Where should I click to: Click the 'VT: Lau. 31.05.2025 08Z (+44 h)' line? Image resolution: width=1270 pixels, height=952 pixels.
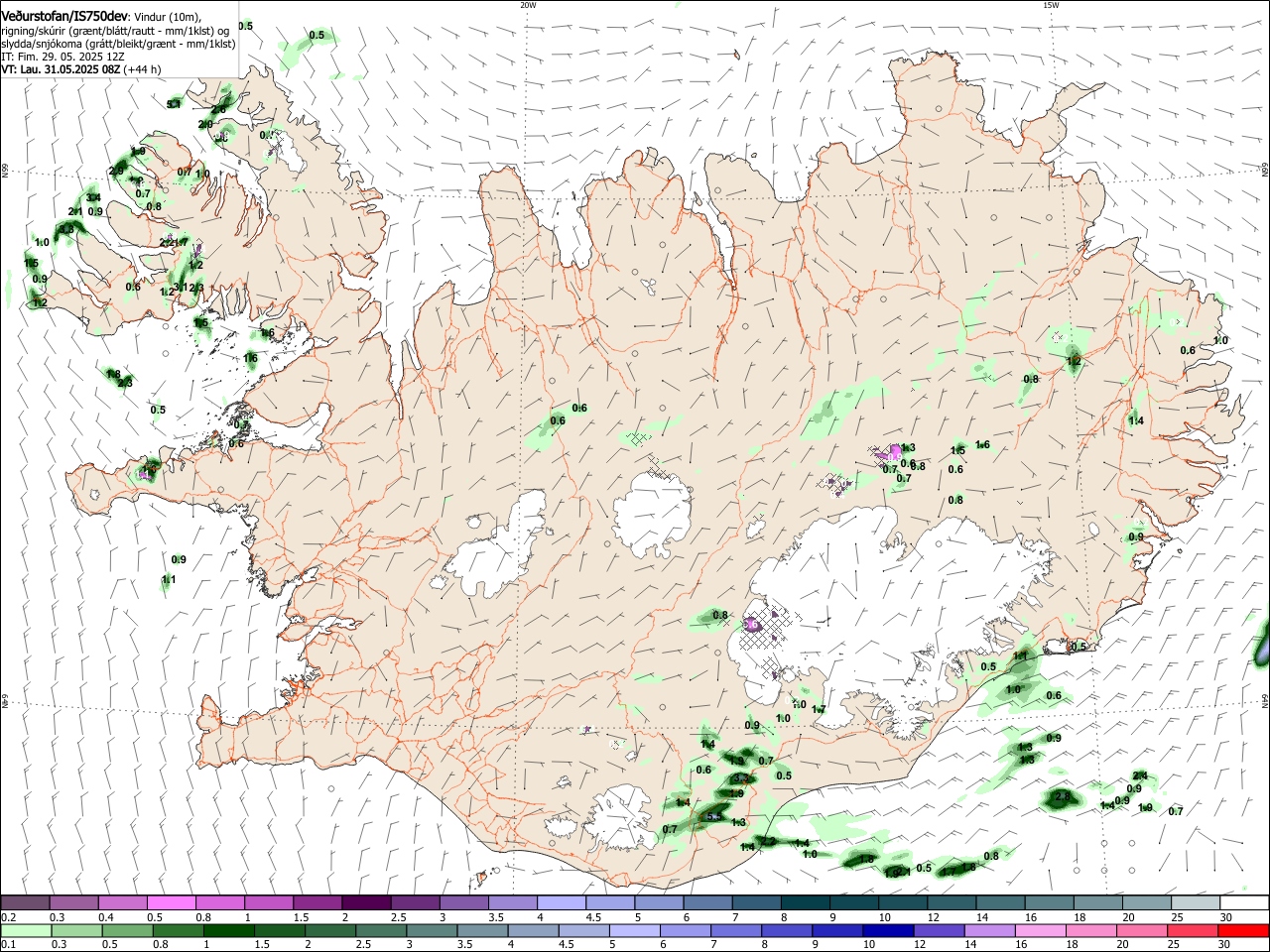click(81, 69)
